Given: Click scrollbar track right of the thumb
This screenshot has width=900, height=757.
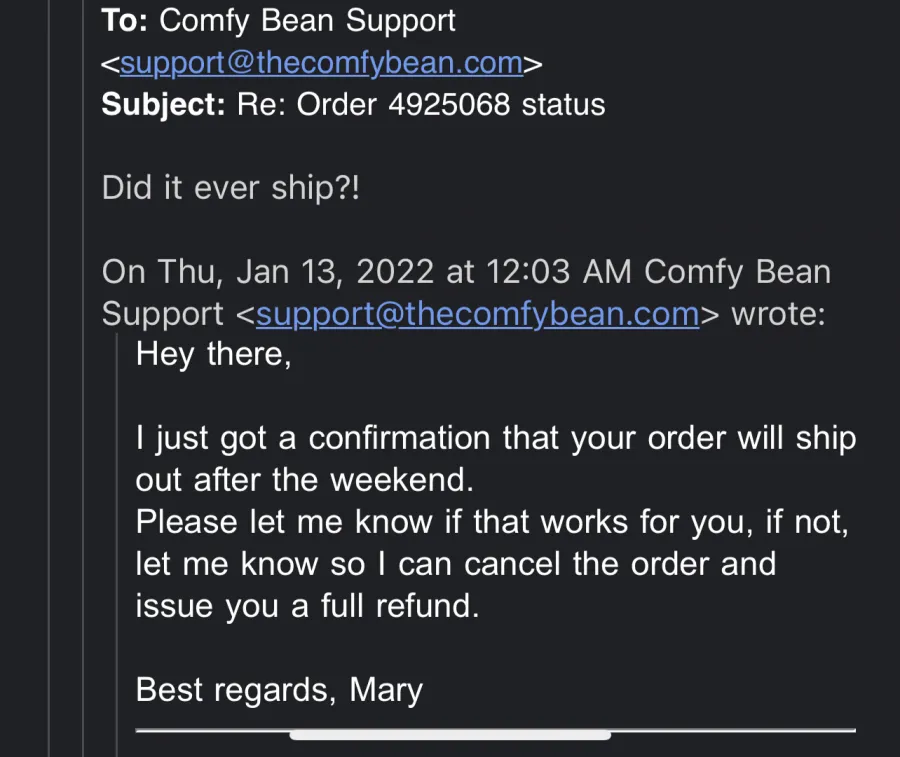Looking at the screenshot, I should click(734, 731).
